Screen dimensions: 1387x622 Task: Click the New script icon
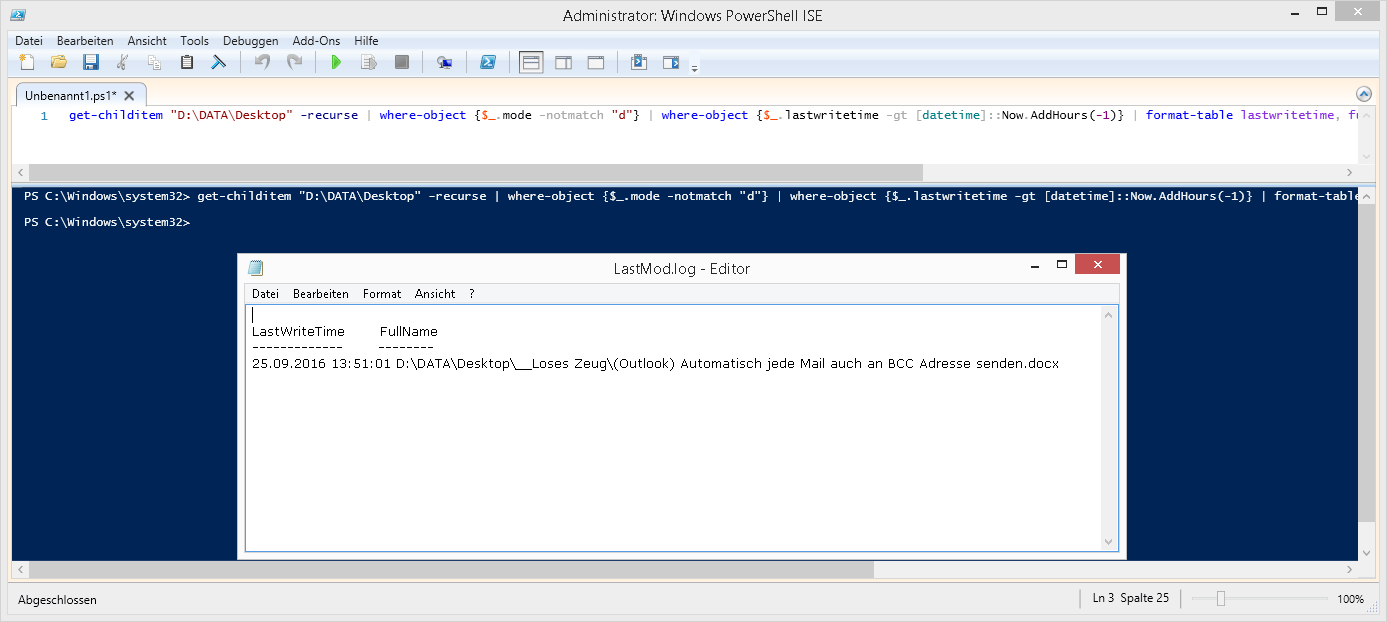point(27,63)
